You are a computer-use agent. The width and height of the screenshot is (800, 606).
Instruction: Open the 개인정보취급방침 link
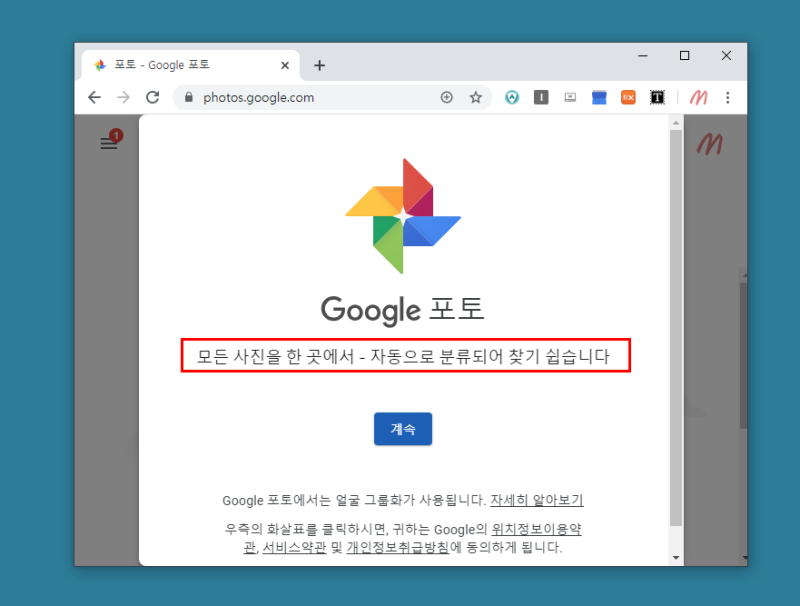(x=397, y=547)
